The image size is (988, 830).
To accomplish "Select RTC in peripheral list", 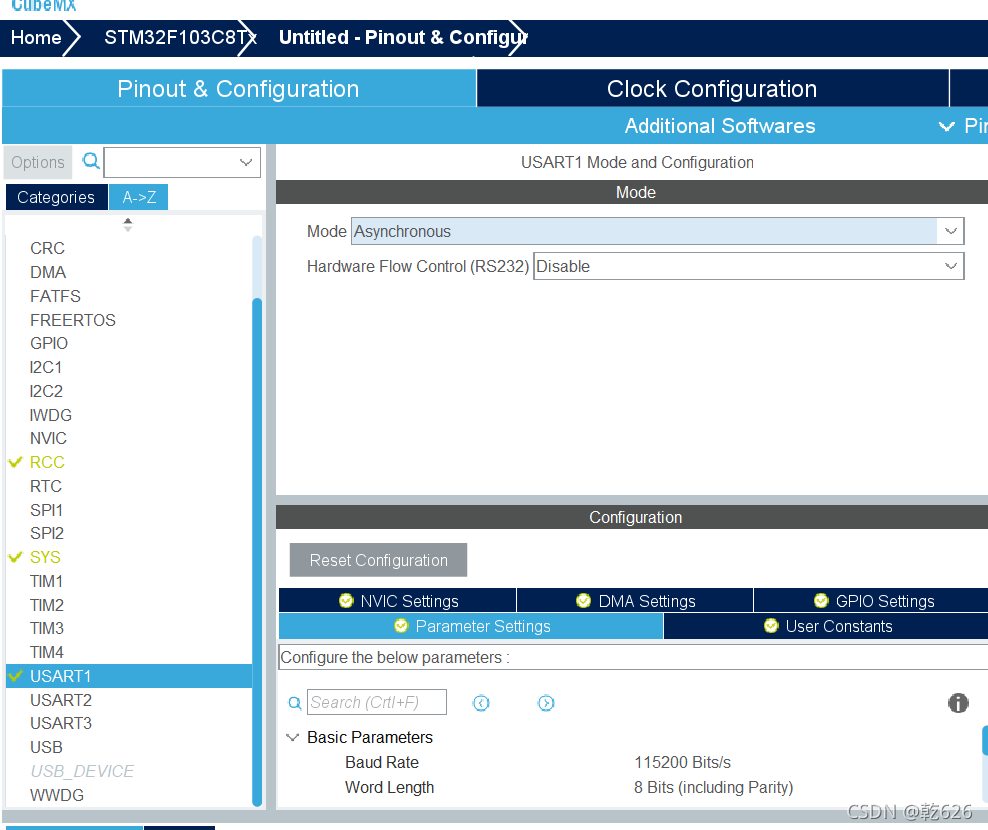I will [46, 487].
